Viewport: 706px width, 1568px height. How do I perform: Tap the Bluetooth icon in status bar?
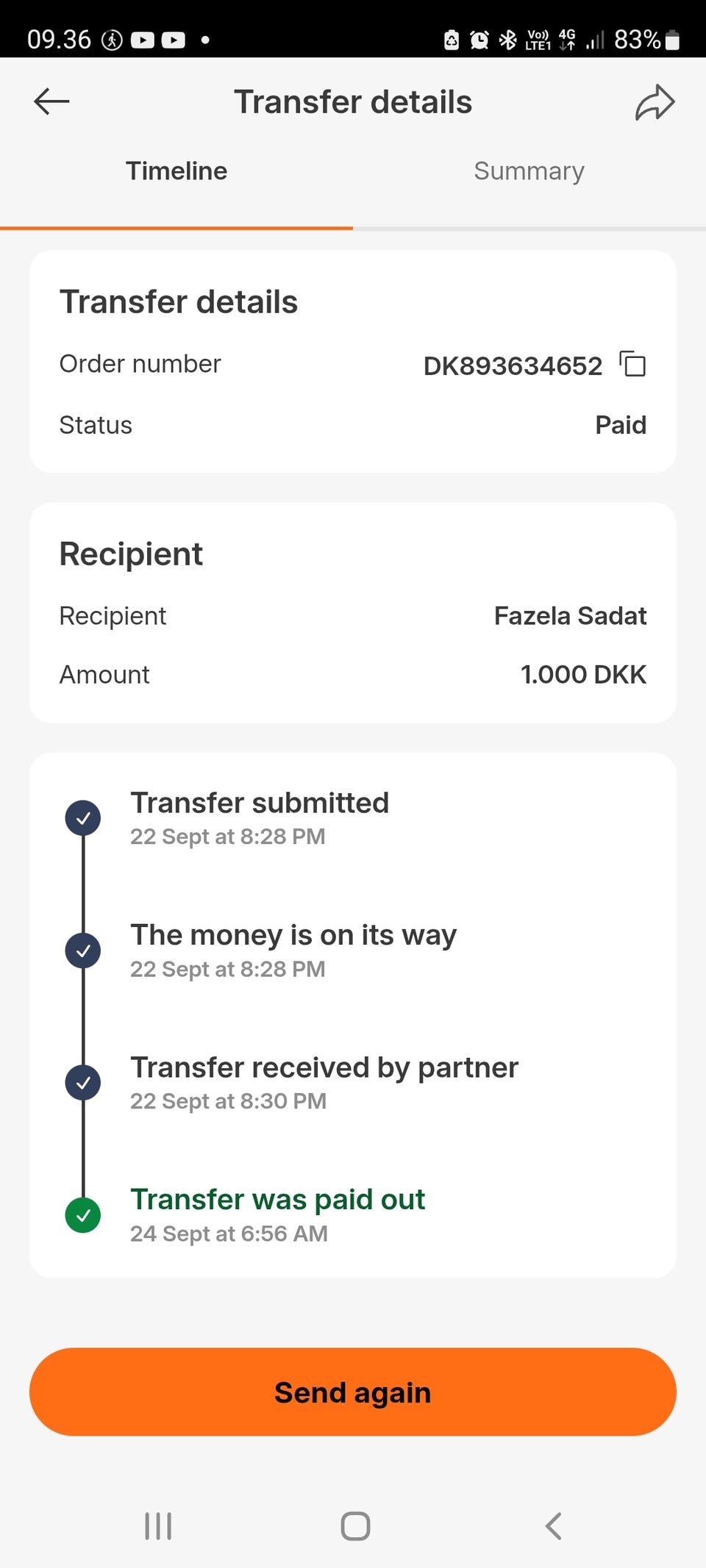(x=507, y=40)
